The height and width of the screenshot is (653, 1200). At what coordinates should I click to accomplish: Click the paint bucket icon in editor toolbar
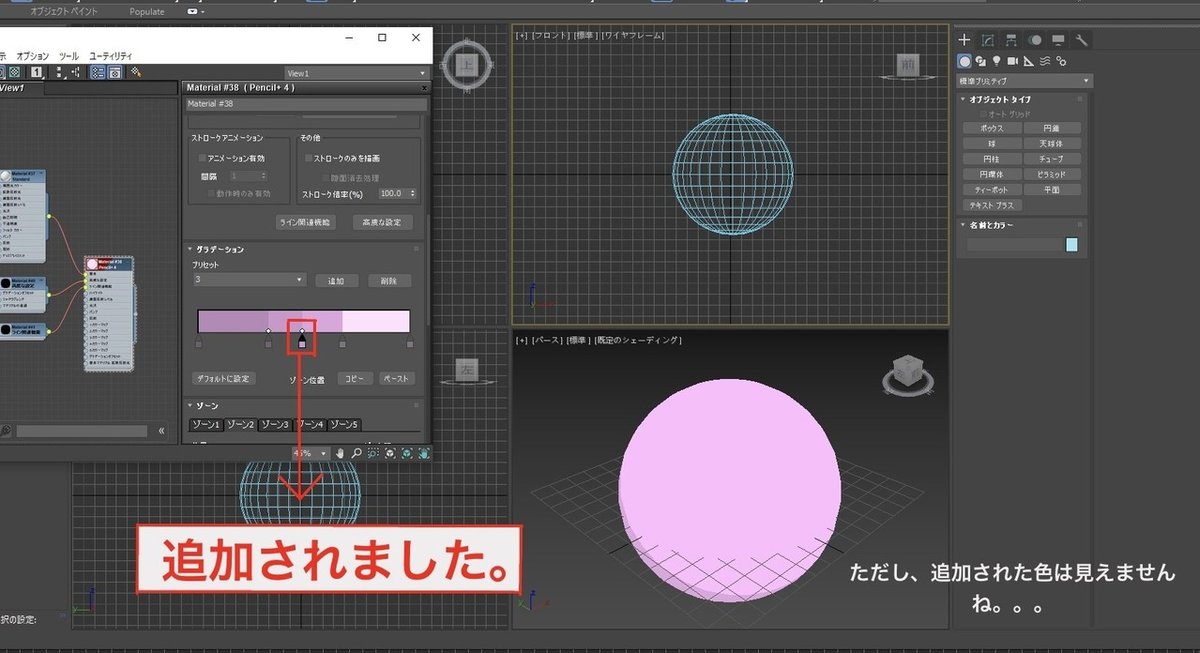pyautogui.click(x=136, y=73)
